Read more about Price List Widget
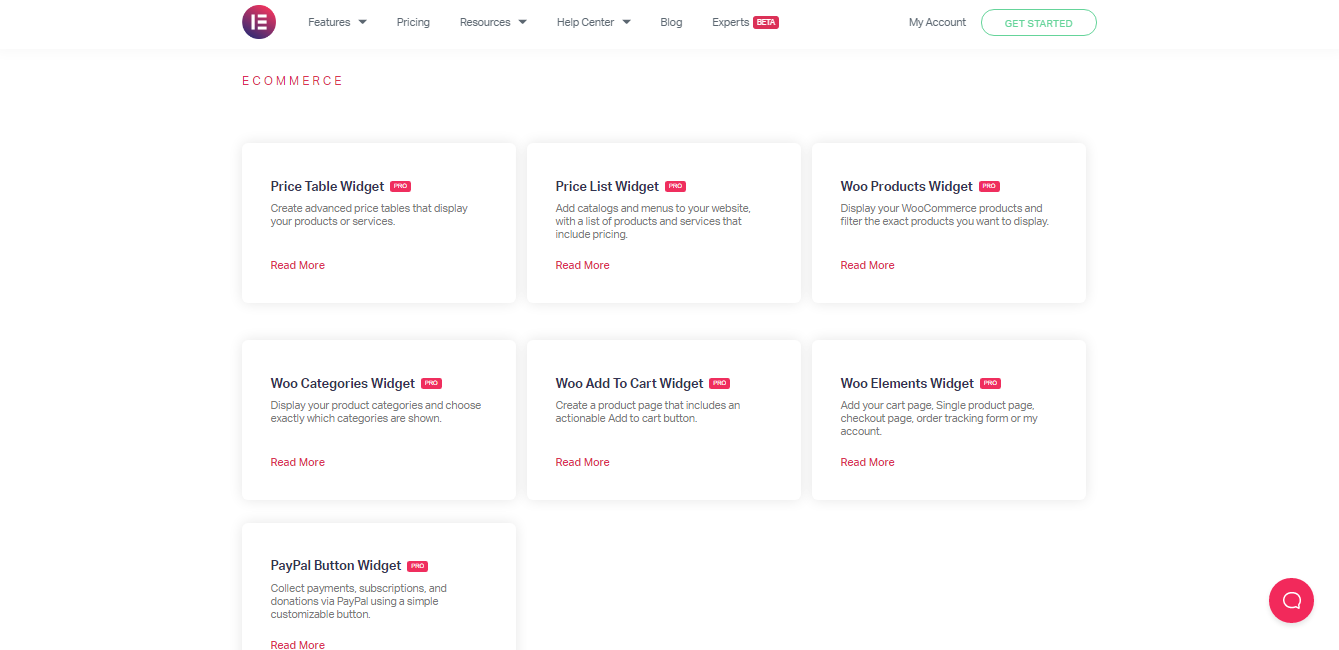This screenshot has width=1339, height=650. pos(582,265)
